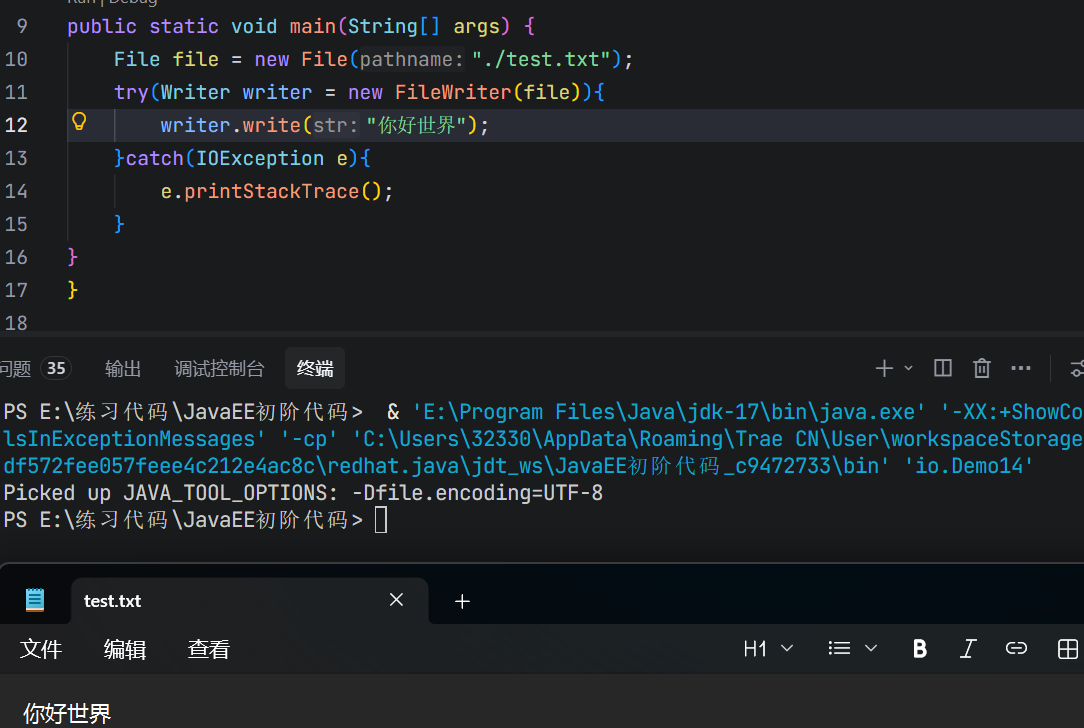Screen dimensions: 1084x728
Task: Split the terminal panel
Action: pos(943,368)
